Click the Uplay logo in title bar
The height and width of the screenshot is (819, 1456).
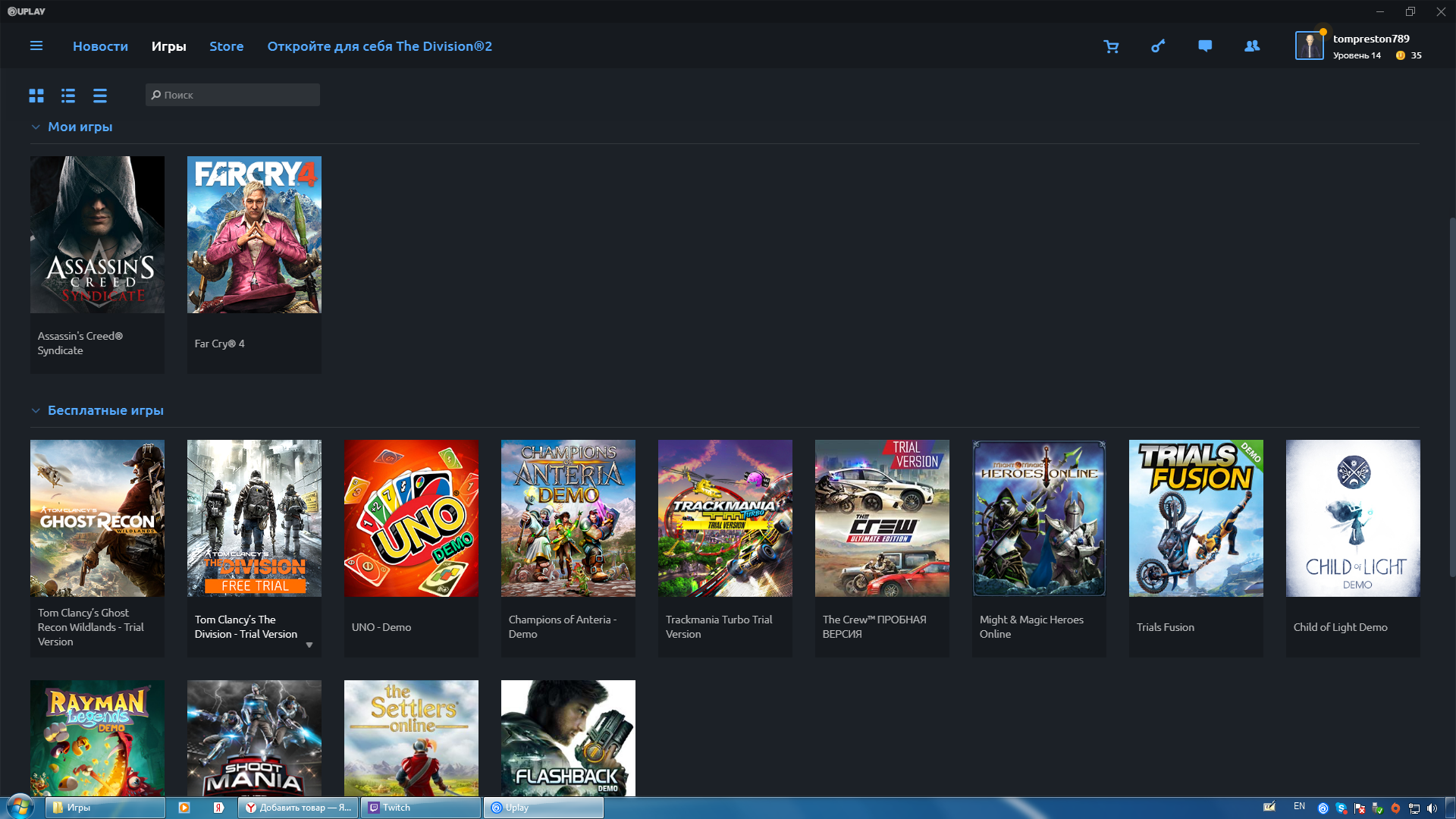pos(27,11)
